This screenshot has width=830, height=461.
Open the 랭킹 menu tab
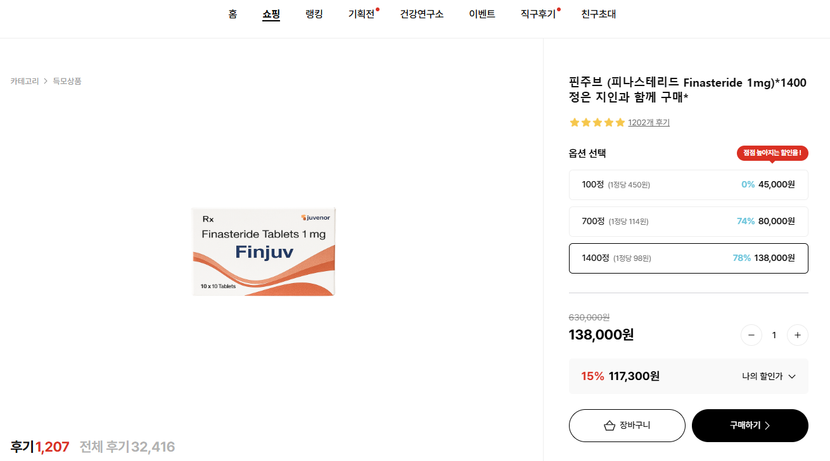pyautogui.click(x=314, y=15)
